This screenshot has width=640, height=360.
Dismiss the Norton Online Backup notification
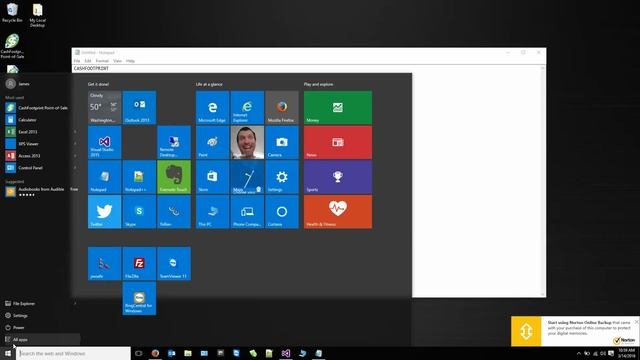point(636,322)
